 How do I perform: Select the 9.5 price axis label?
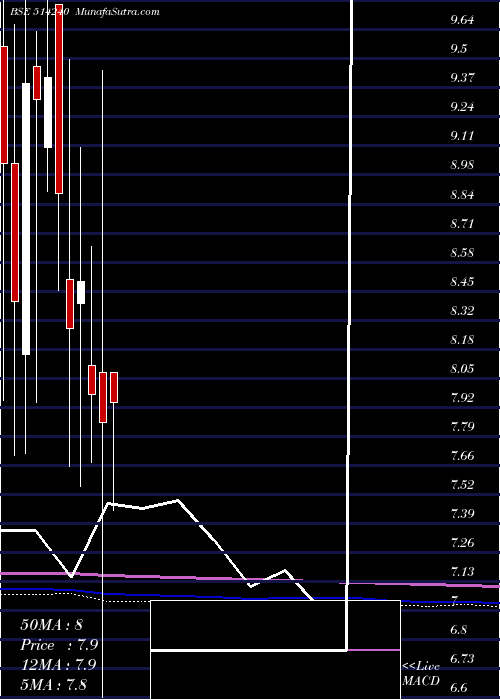[459, 49]
